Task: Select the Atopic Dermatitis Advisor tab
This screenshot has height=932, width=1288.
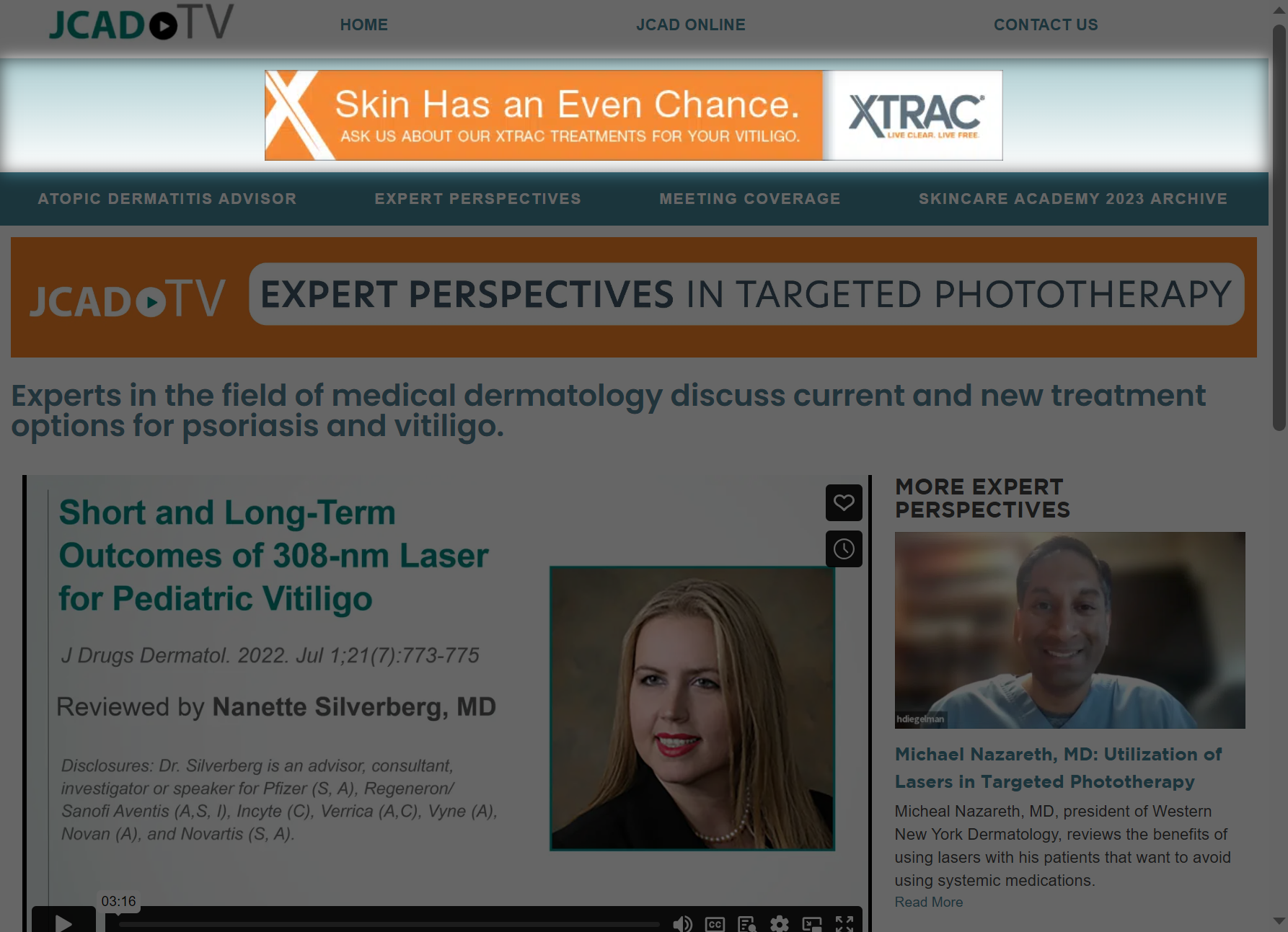Action: 167,199
